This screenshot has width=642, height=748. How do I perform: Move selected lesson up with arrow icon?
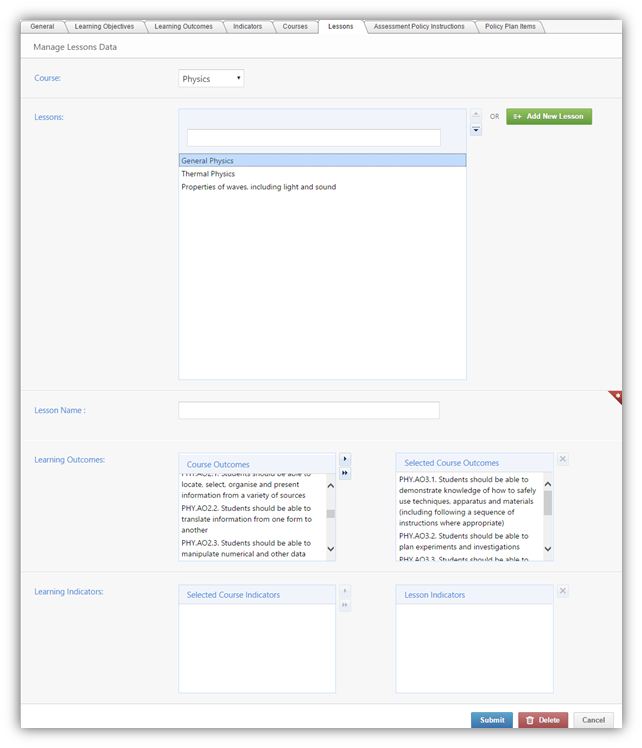click(476, 114)
